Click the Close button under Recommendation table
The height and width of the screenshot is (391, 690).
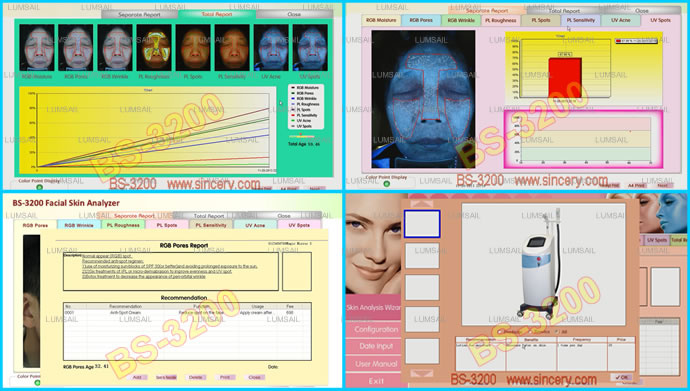pyautogui.click(x=255, y=377)
